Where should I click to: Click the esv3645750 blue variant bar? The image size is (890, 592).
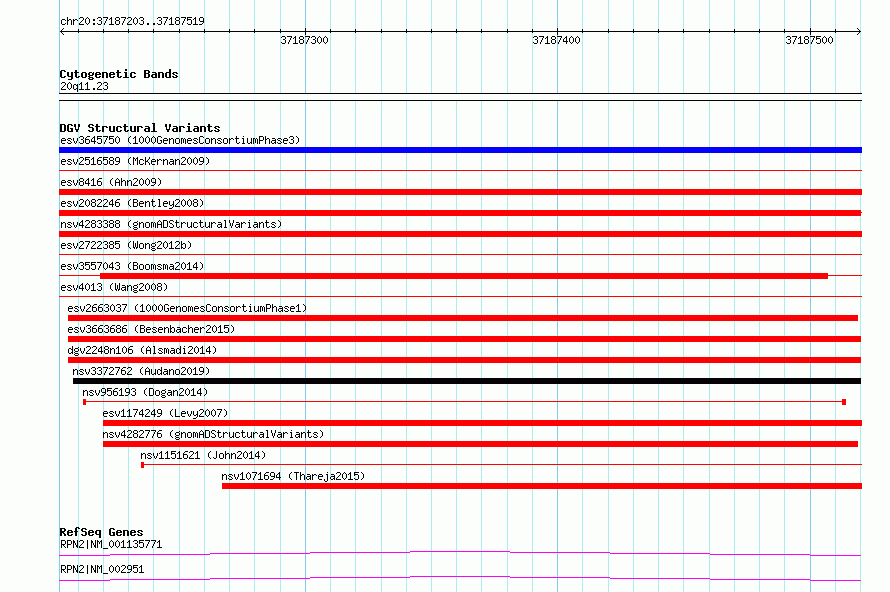pyautogui.click(x=460, y=150)
